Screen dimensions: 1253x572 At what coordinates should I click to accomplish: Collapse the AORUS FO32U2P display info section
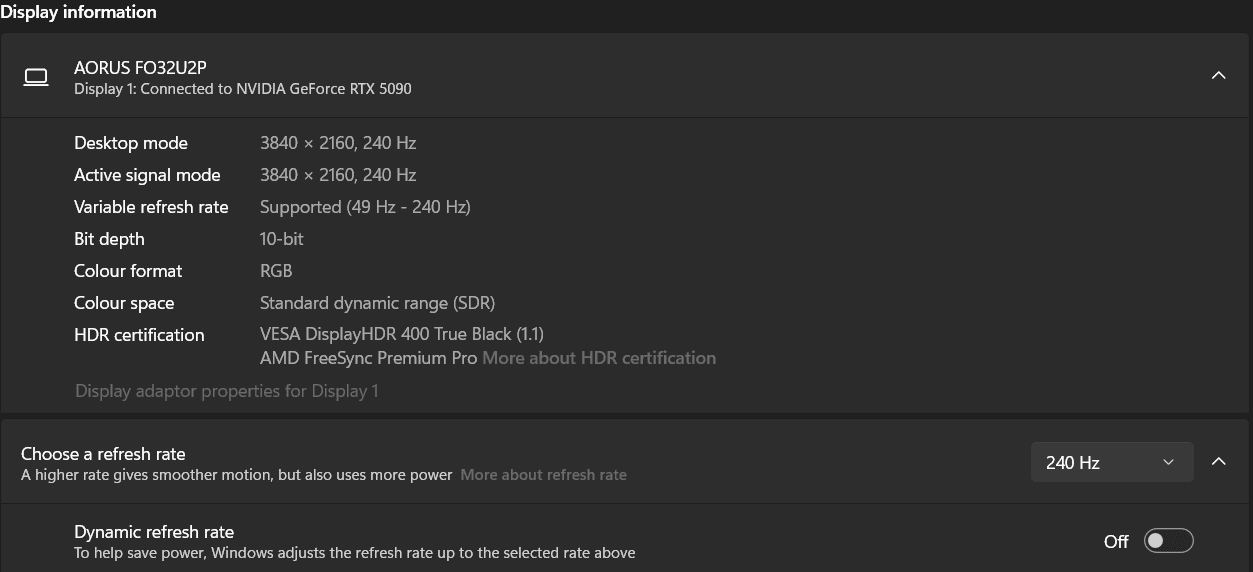click(x=1218, y=76)
